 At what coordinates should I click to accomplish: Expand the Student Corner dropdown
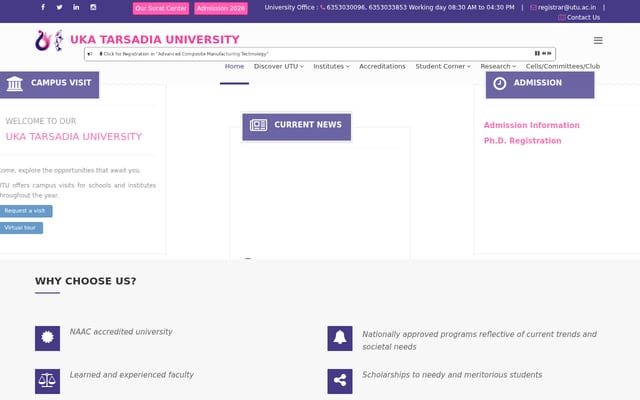point(443,66)
